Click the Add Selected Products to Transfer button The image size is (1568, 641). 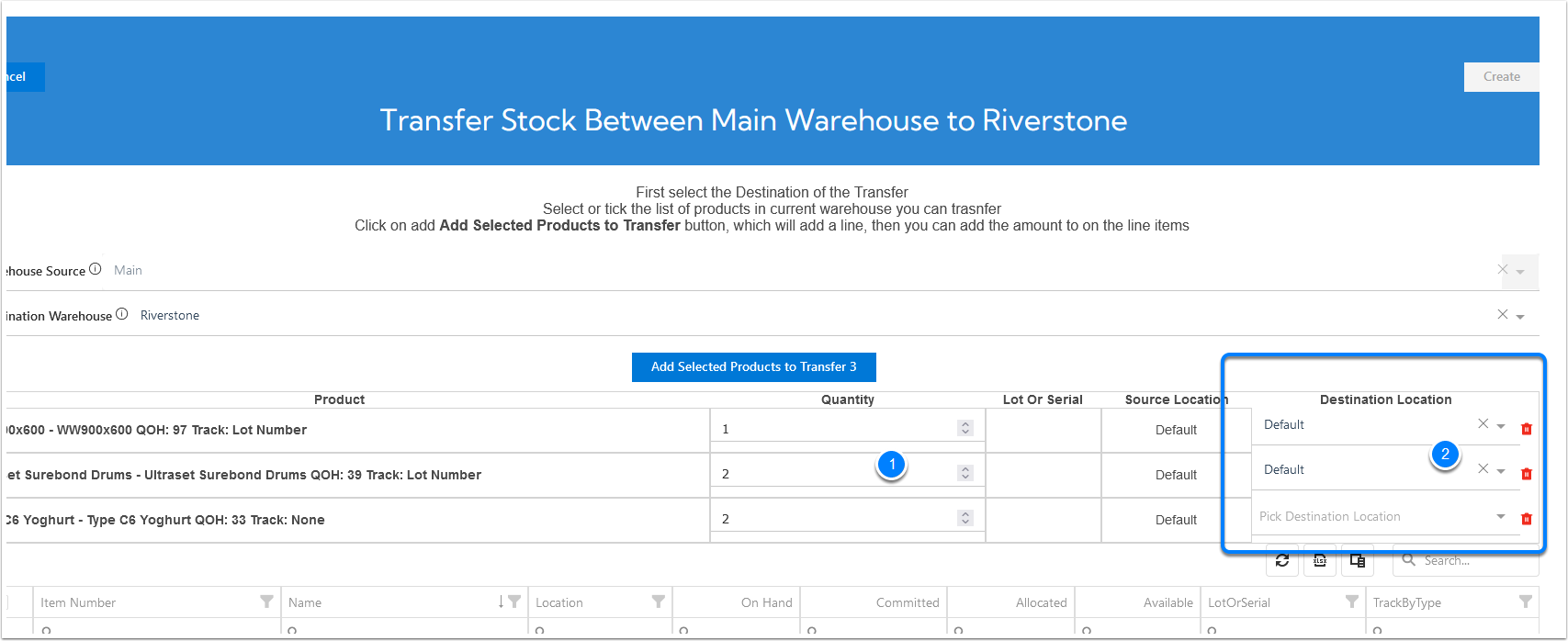(x=753, y=366)
